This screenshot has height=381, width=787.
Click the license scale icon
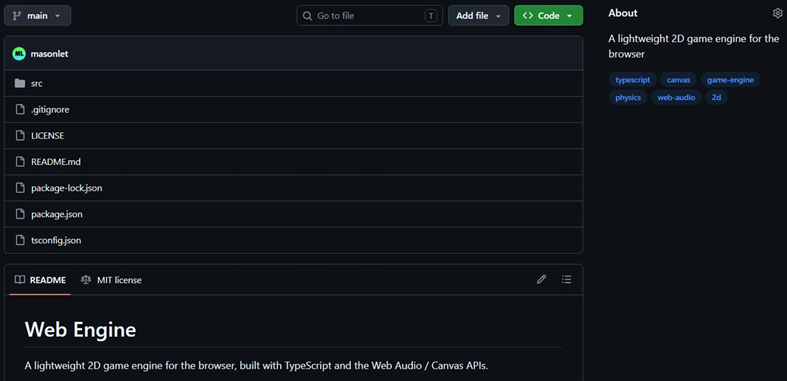(86, 280)
